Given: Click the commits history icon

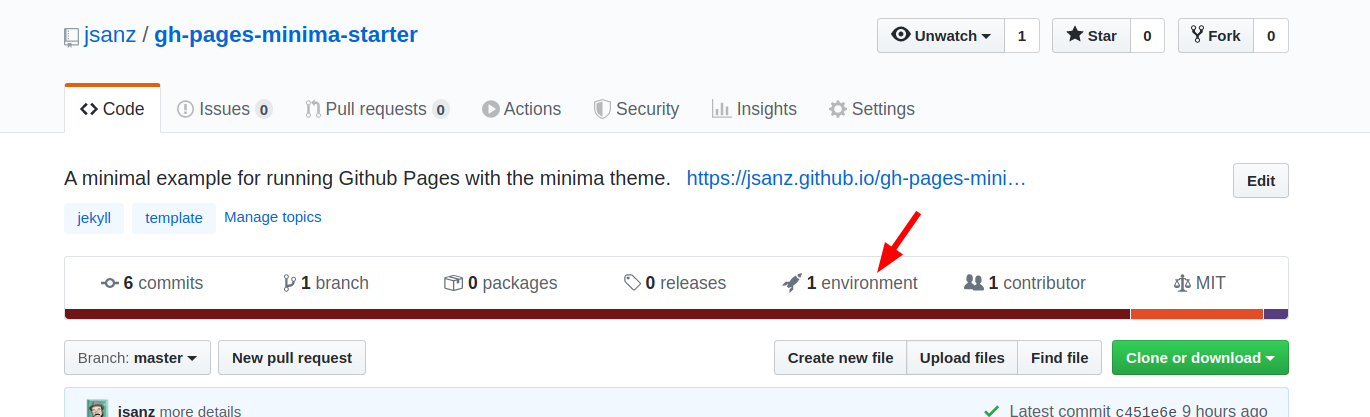Looking at the screenshot, I should pos(110,283).
